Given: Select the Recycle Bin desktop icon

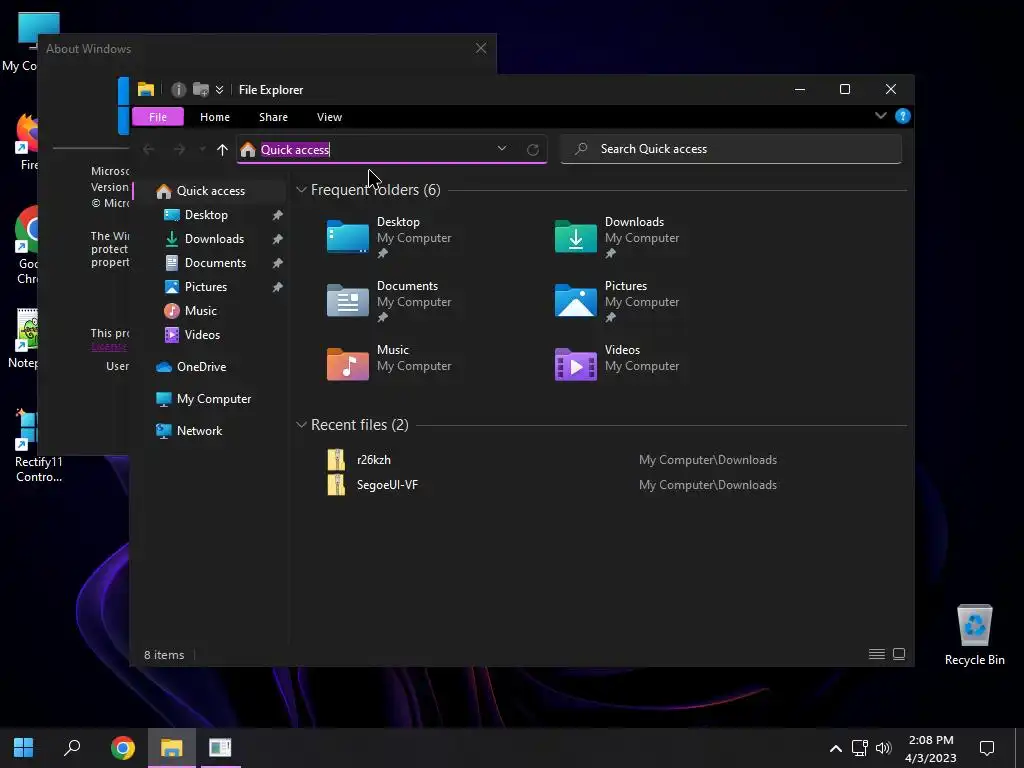Looking at the screenshot, I should [x=974, y=635].
